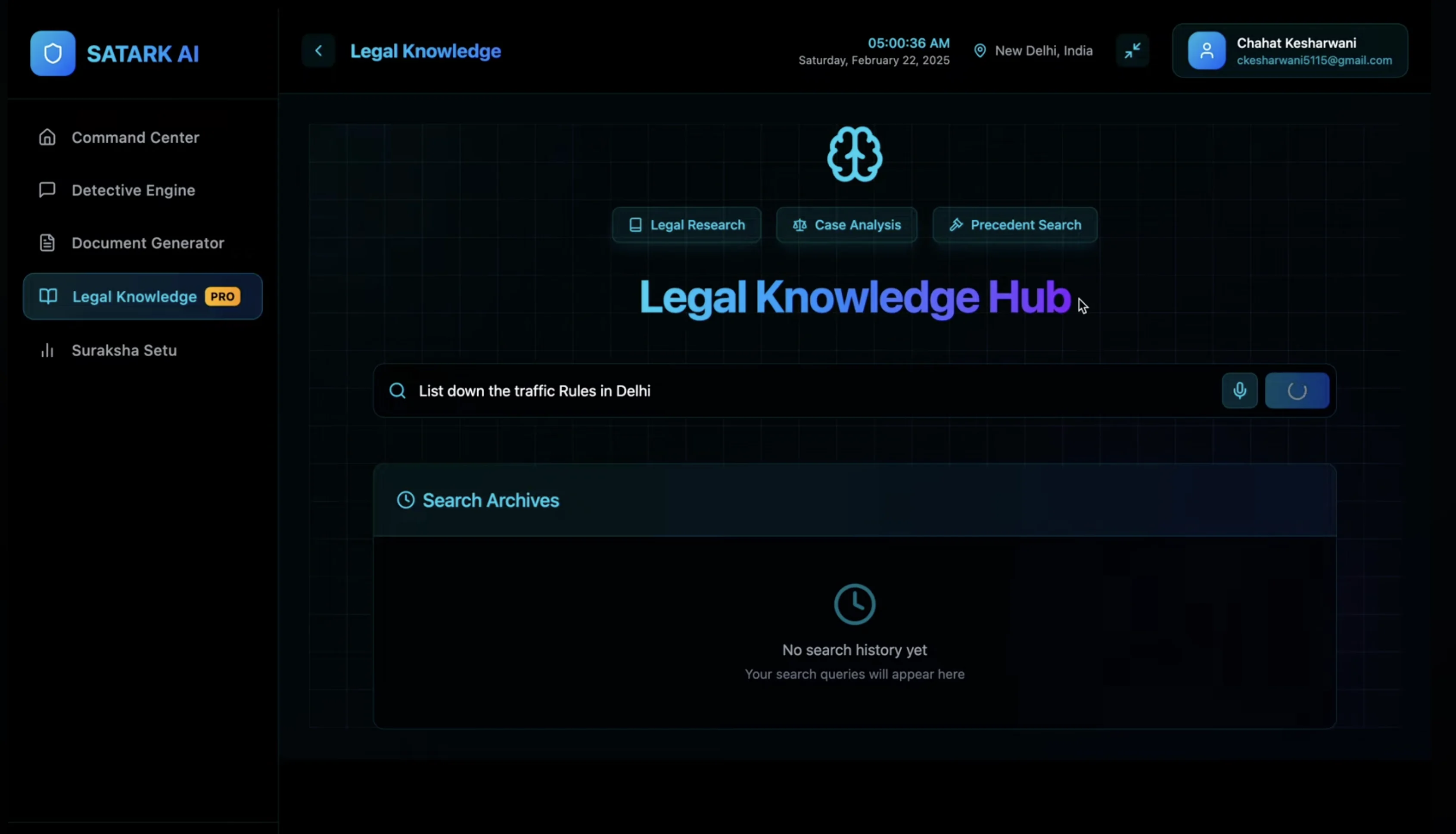Click the user avatar icon
This screenshot has height=834, width=1456.
coord(1206,51)
